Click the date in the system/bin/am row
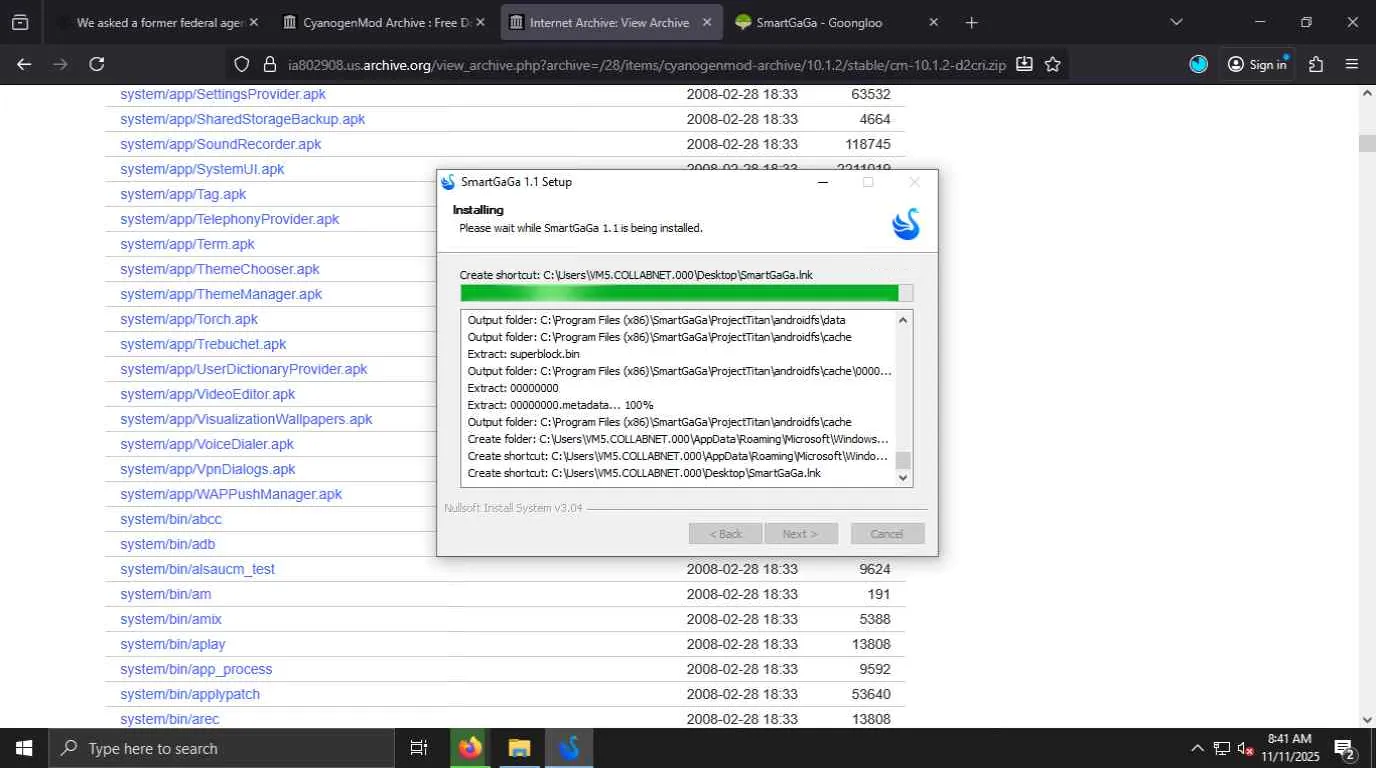The image size is (1376, 768). (x=742, y=594)
